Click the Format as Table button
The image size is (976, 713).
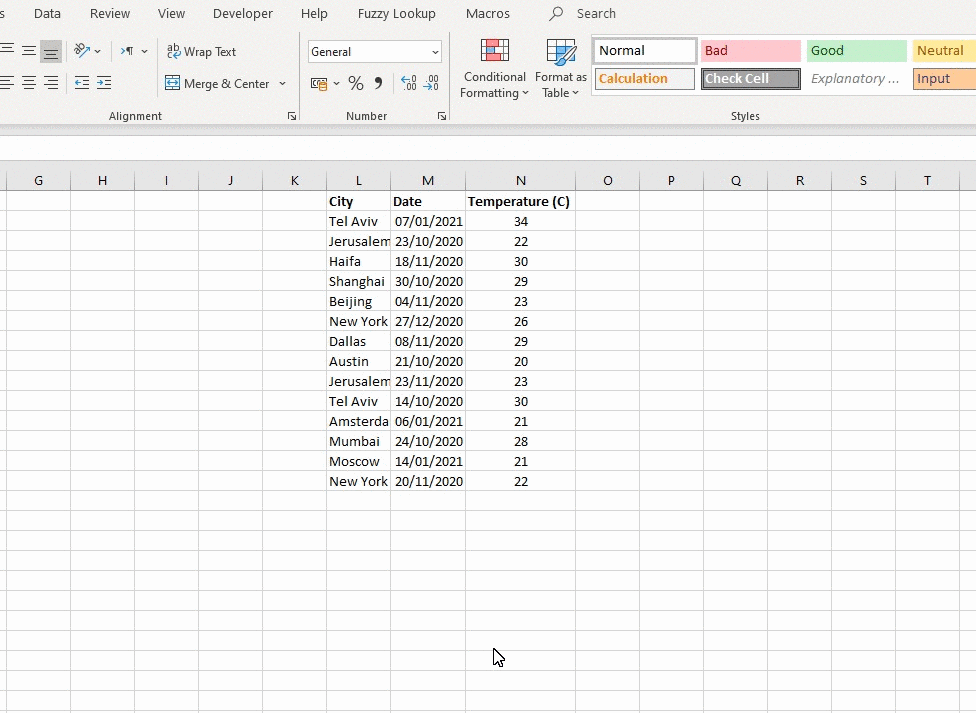pos(561,70)
